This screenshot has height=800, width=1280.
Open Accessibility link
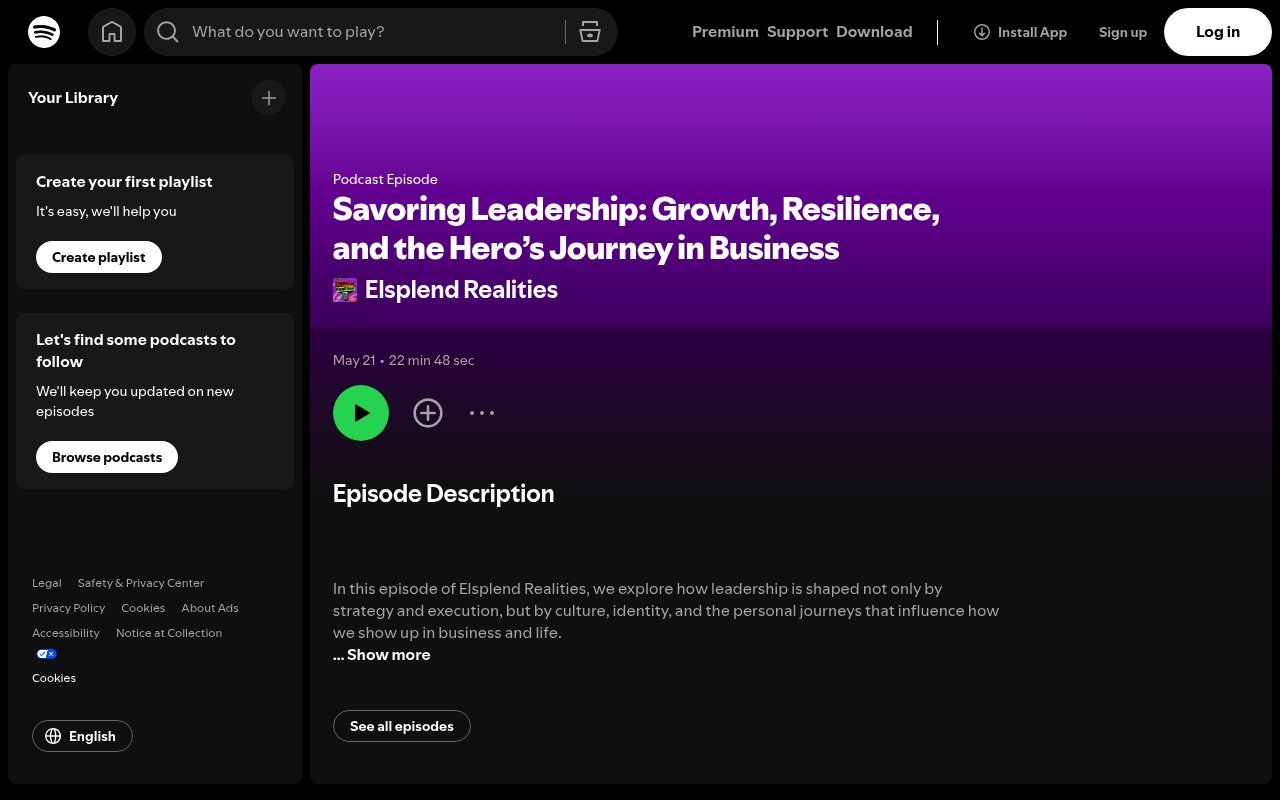click(66, 633)
